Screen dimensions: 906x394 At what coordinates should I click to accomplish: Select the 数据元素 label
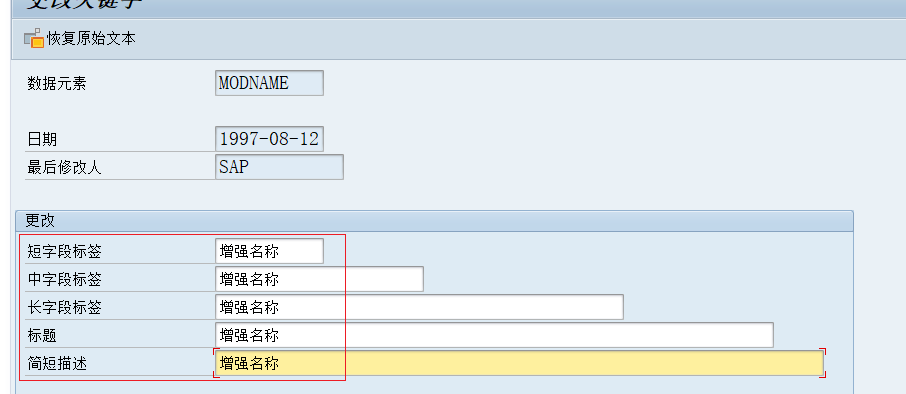click(57, 84)
